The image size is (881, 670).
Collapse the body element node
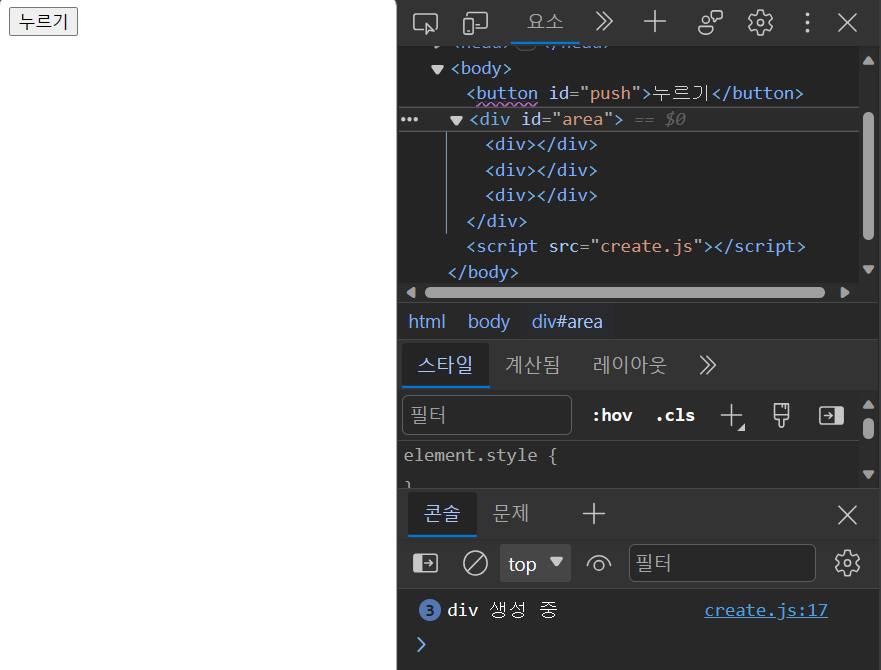click(437, 69)
